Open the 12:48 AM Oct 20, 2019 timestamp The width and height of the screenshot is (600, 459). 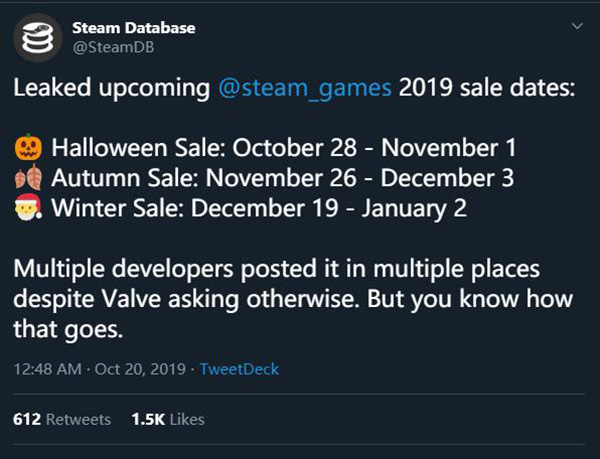pyautogui.click(x=100, y=369)
